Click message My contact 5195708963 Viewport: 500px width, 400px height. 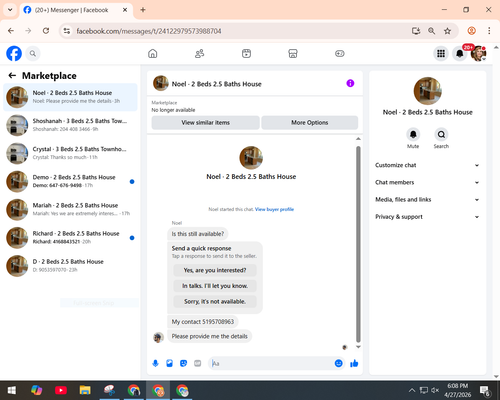point(203,322)
